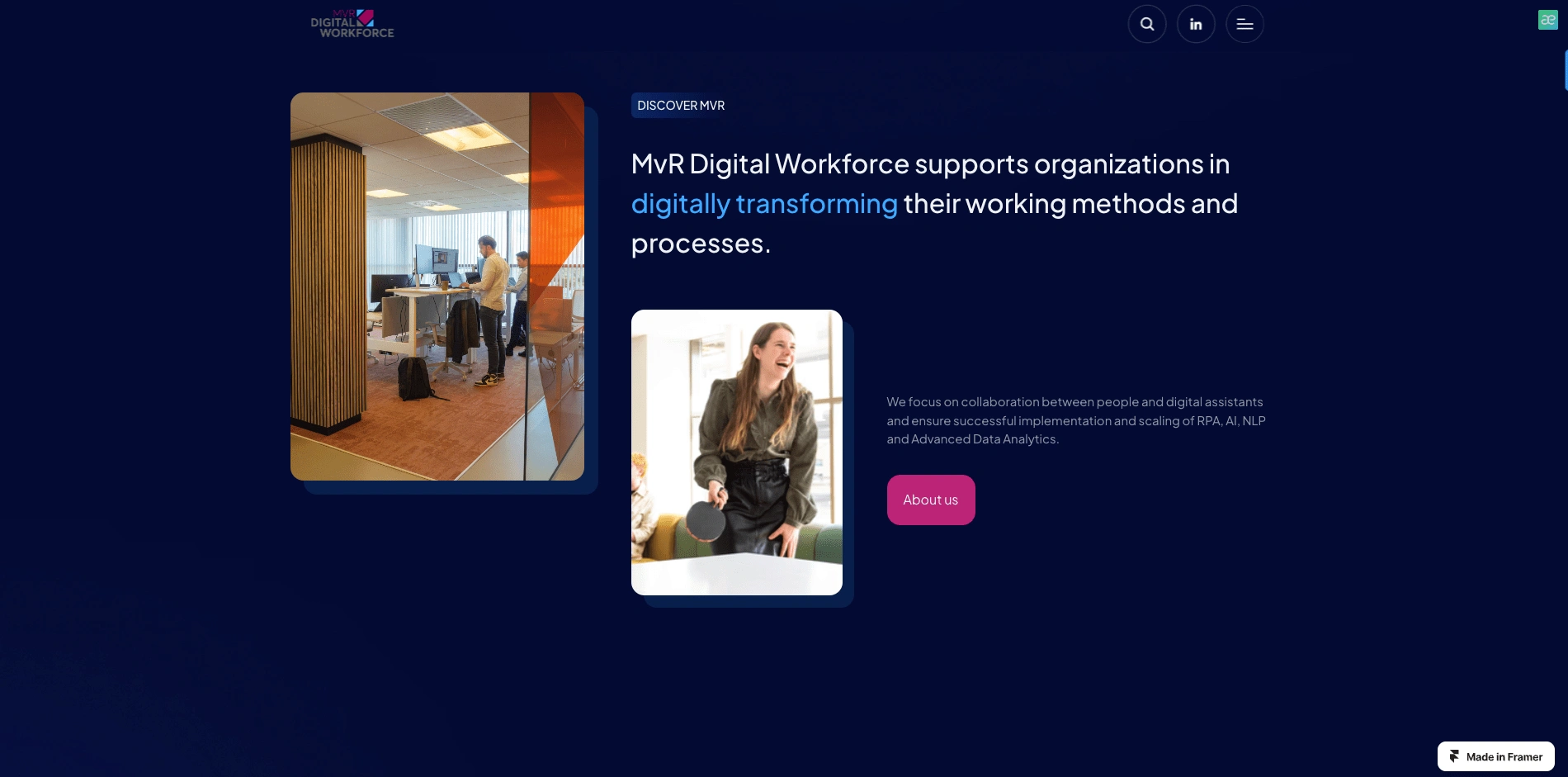The width and height of the screenshot is (1568, 777).
Task: Click the green extension icon at top right
Action: [1548, 20]
